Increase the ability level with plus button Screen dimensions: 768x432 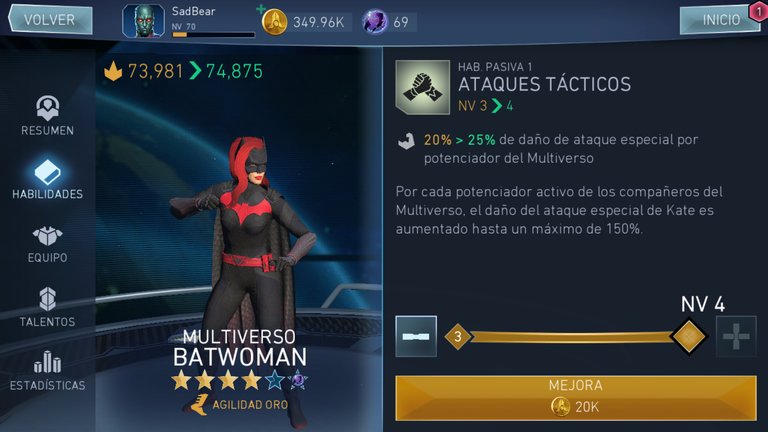click(736, 336)
